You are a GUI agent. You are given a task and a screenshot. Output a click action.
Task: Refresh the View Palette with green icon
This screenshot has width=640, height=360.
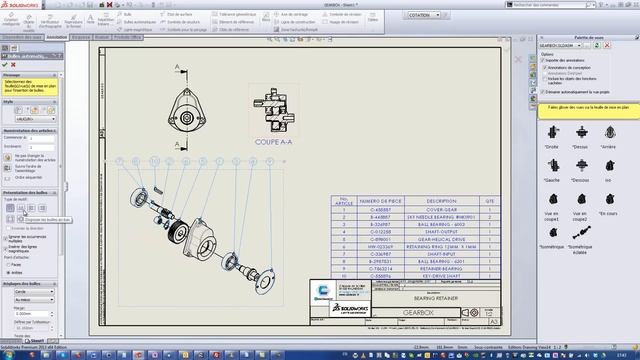pos(597,45)
